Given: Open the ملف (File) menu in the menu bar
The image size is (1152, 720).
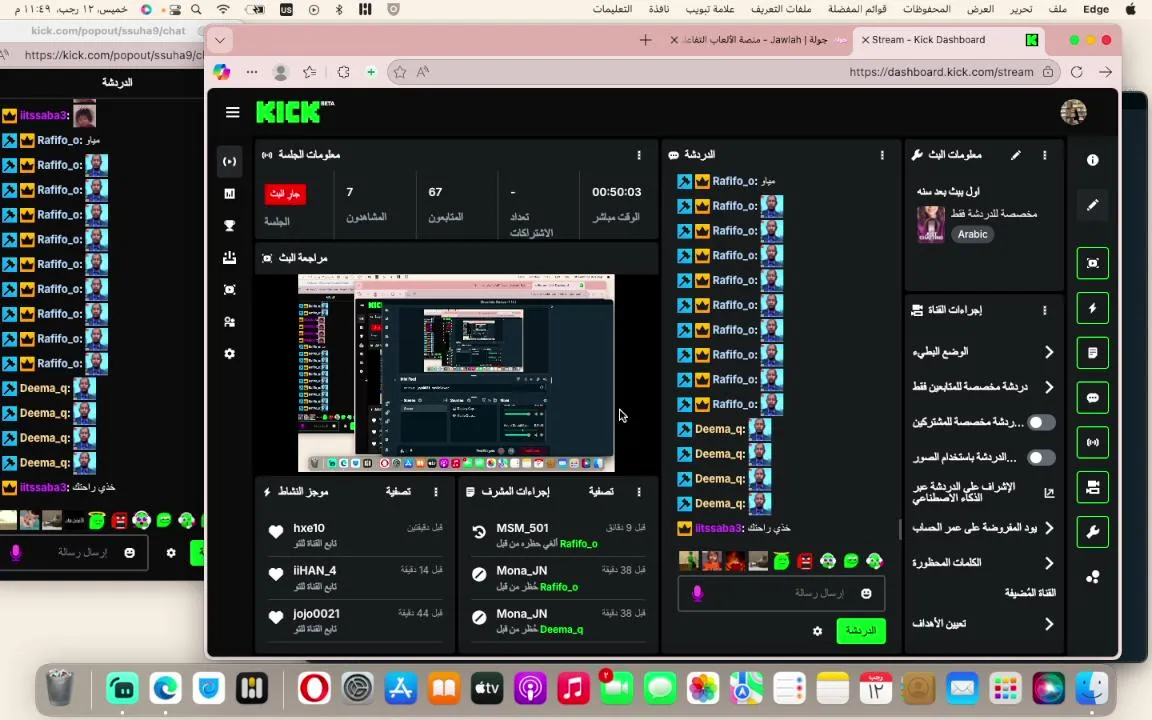Looking at the screenshot, I should pos(1058,10).
